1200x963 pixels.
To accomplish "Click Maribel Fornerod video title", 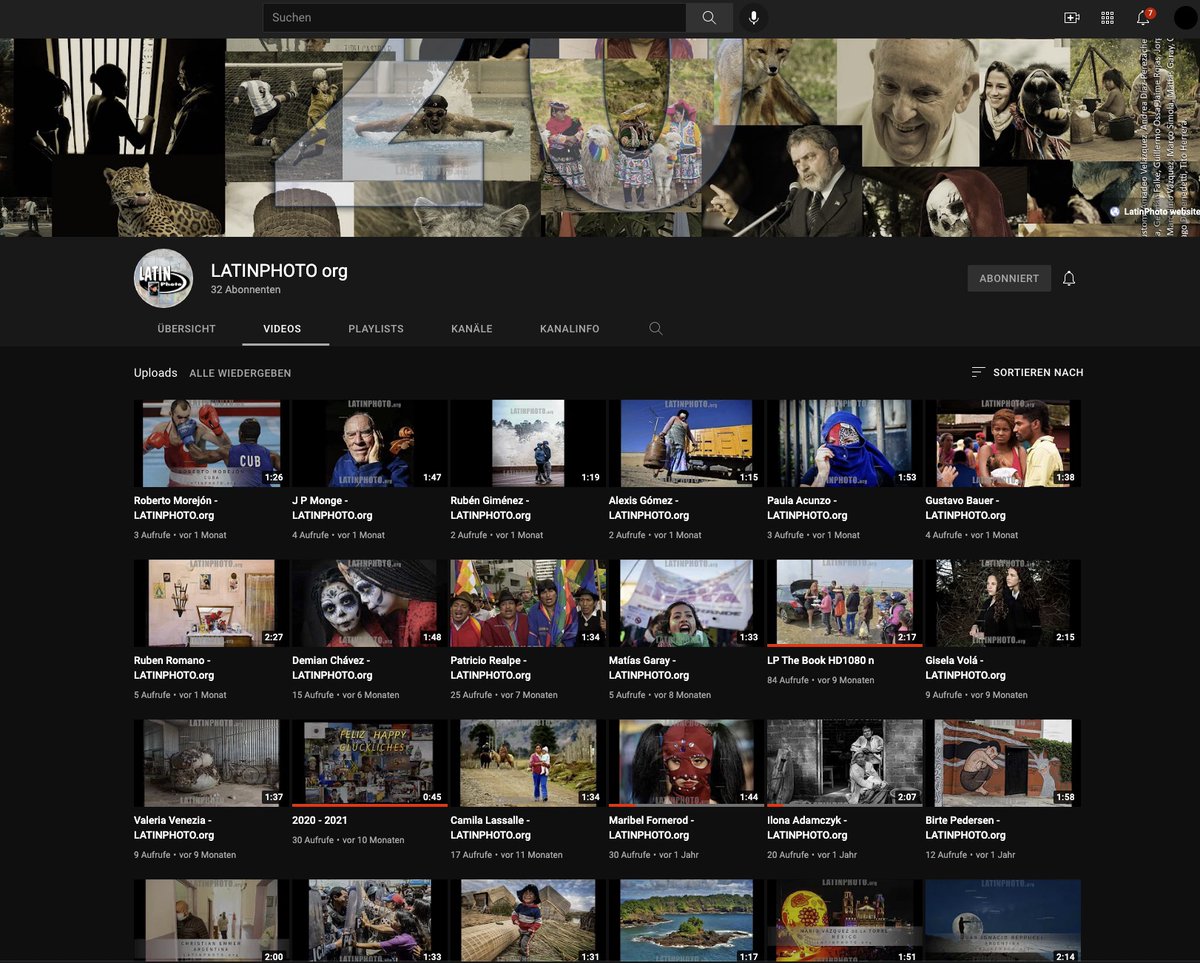I will [x=651, y=828].
